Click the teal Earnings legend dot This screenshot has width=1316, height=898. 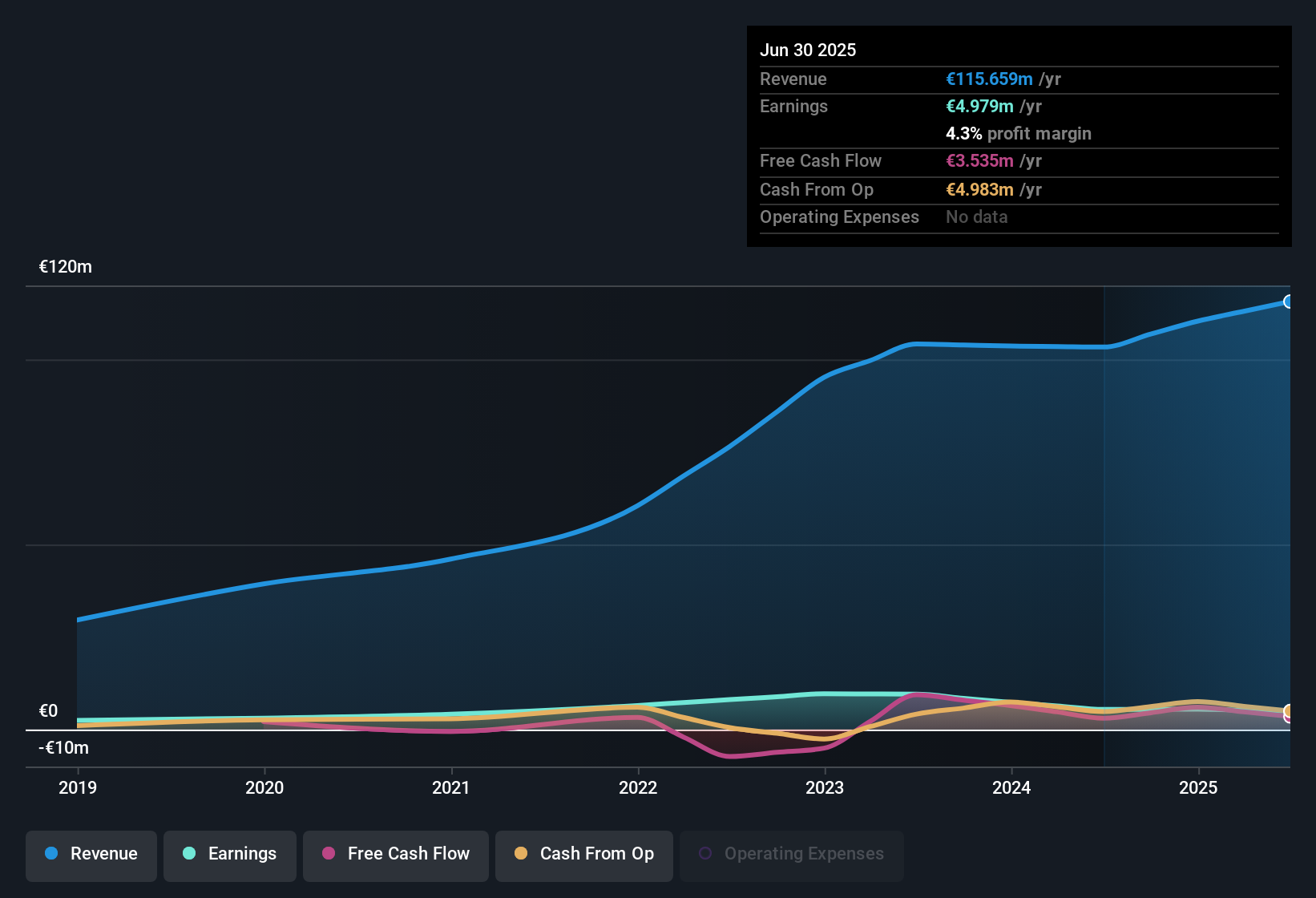[189, 853]
